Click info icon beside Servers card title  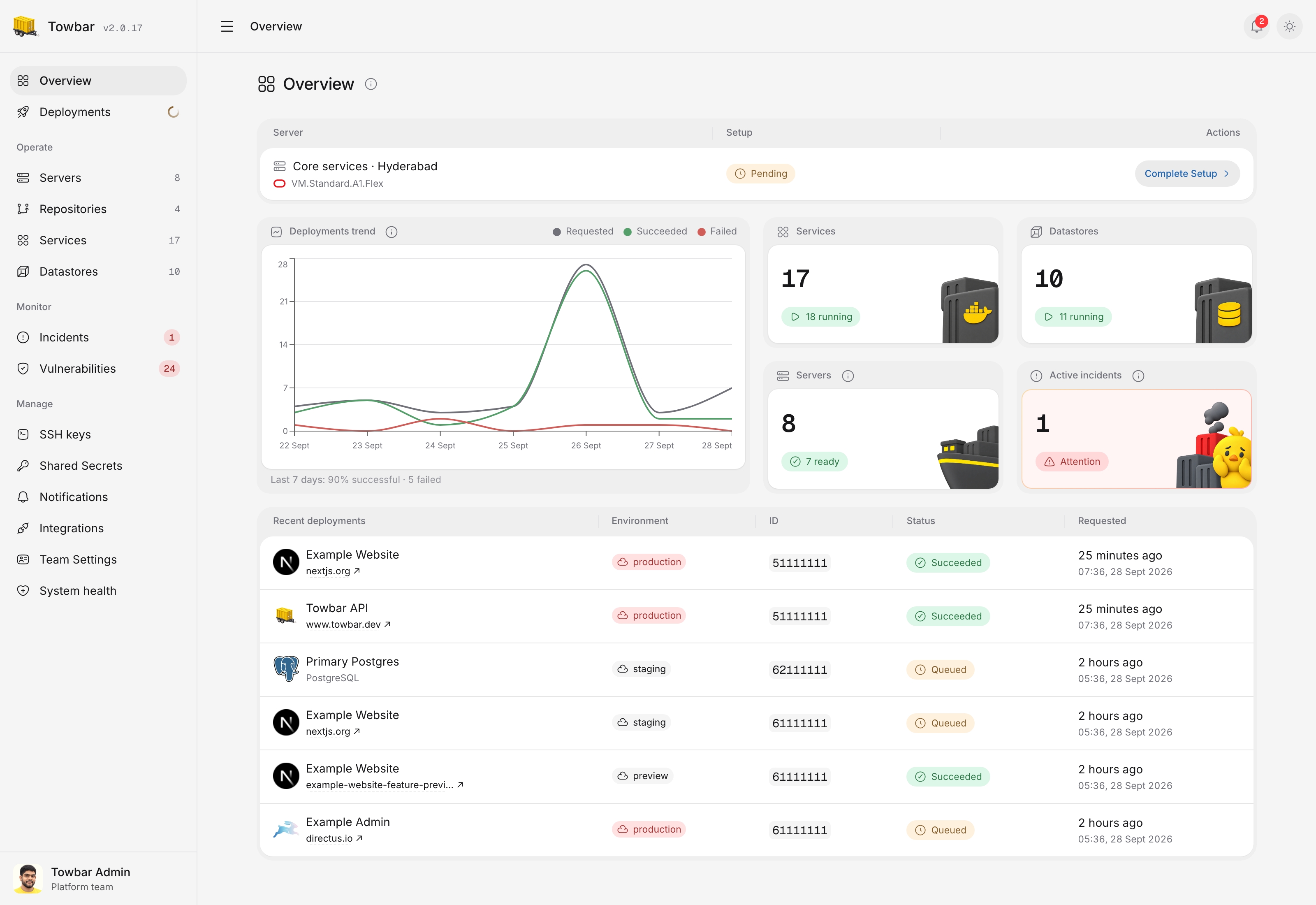[848, 376]
